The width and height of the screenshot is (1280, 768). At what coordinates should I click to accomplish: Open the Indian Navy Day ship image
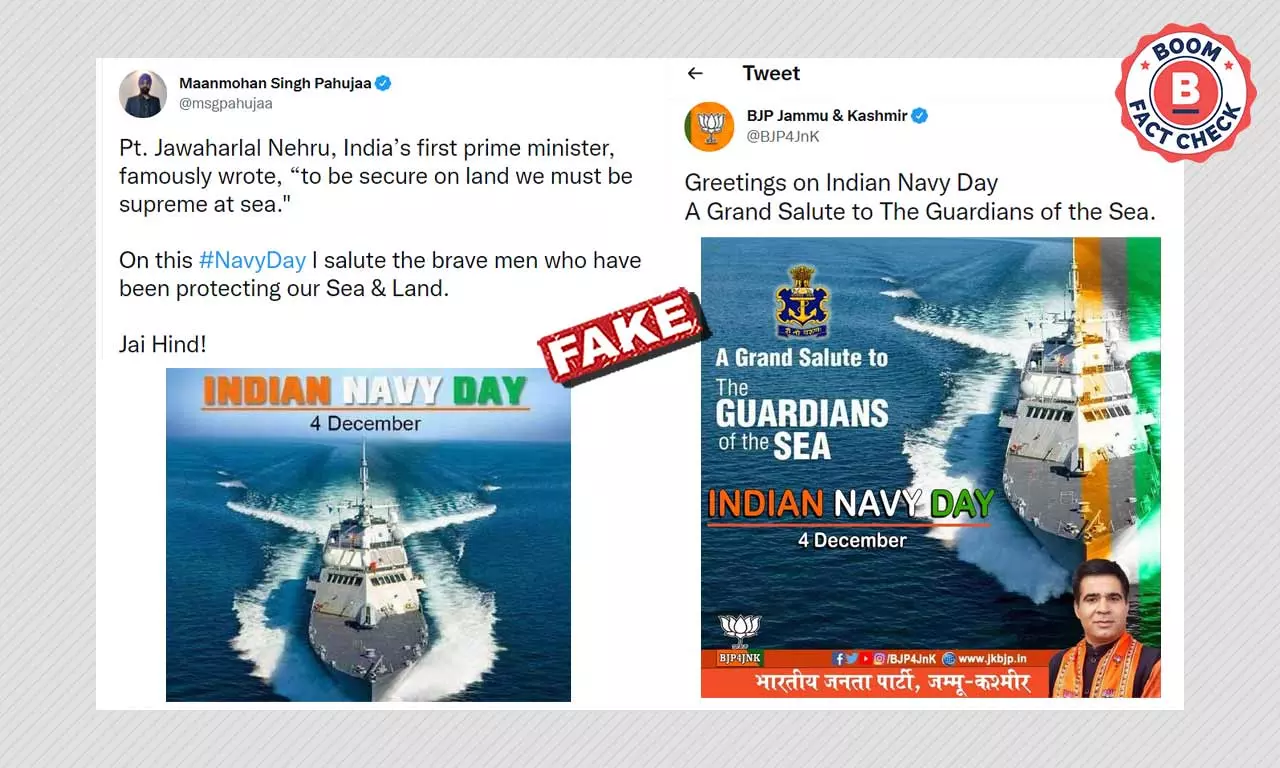click(x=368, y=534)
